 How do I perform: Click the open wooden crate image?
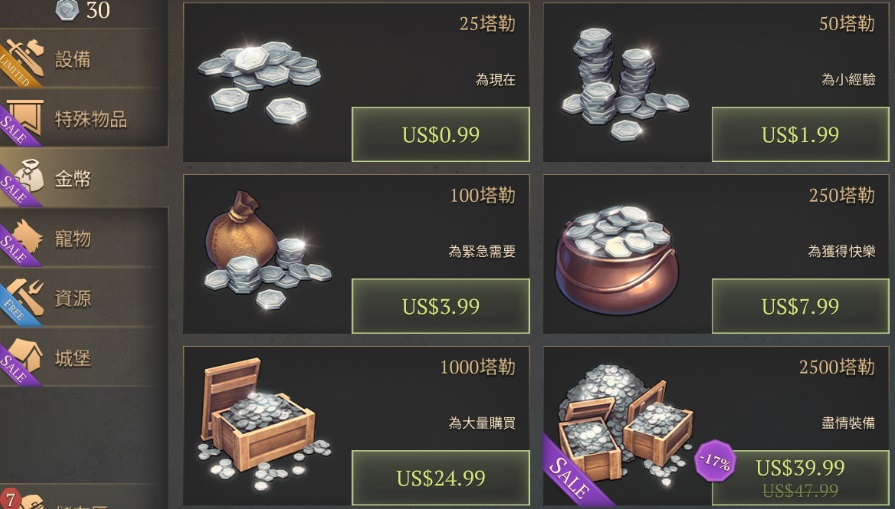coord(264,425)
